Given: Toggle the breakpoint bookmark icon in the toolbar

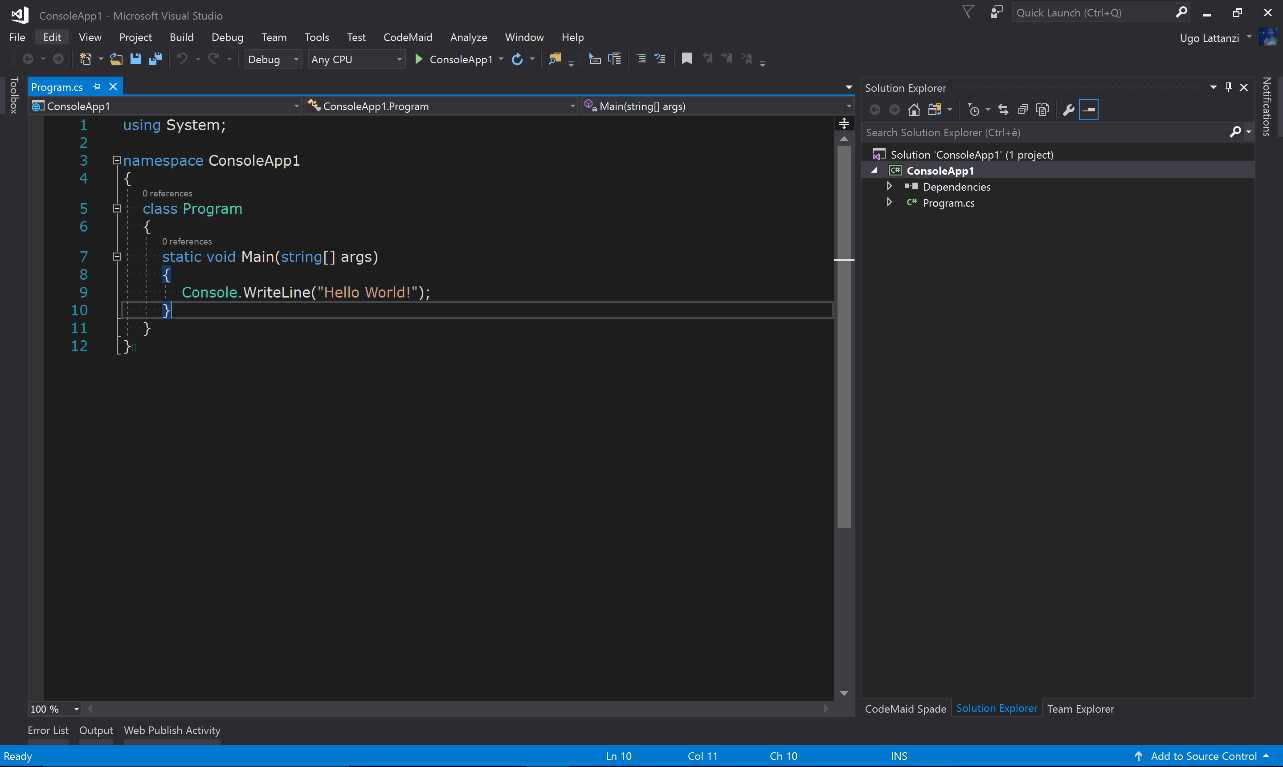Looking at the screenshot, I should point(687,59).
